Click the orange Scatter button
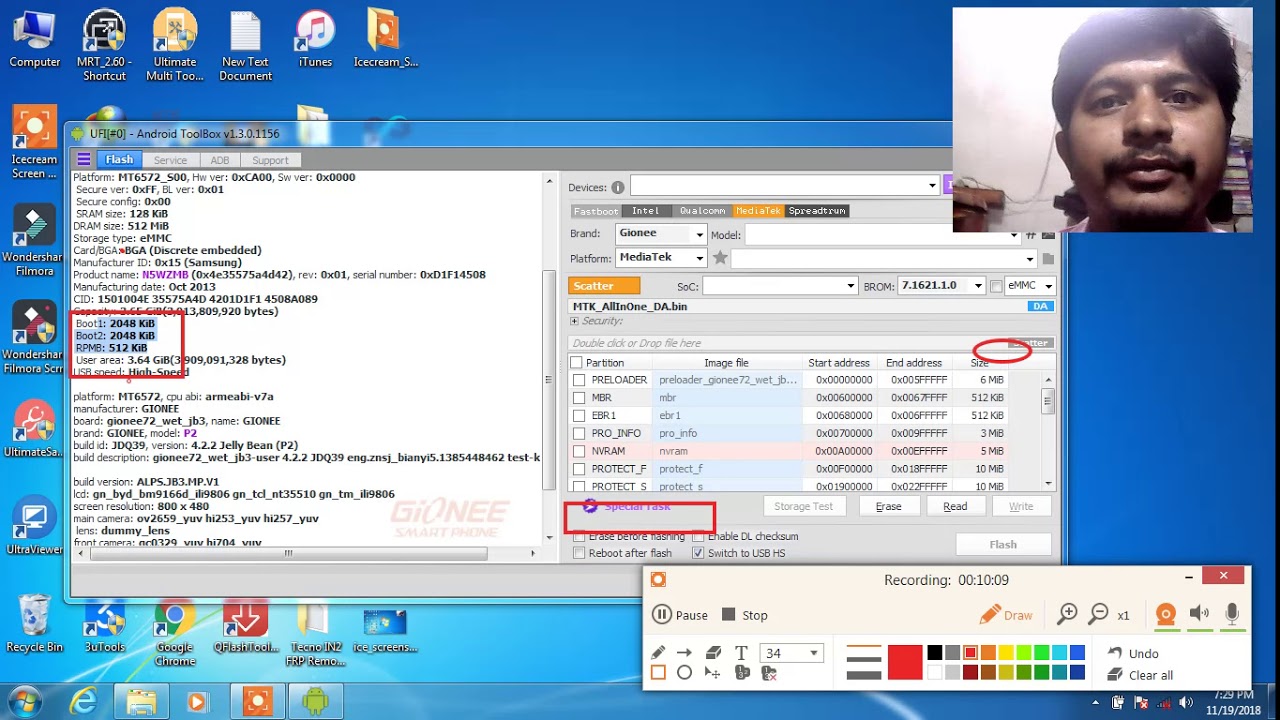The width and height of the screenshot is (1280, 720). (x=605, y=286)
